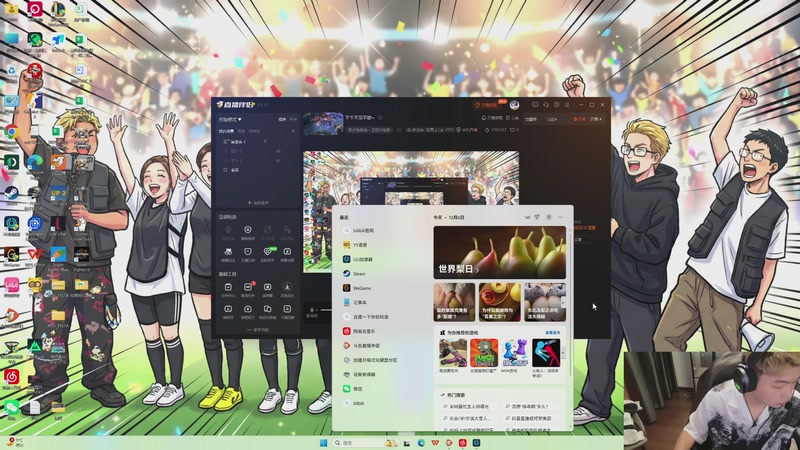The width and height of the screenshot is (800, 450).
Task: Toggle visibility eye of second source row
Action: (x=279, y=151)
